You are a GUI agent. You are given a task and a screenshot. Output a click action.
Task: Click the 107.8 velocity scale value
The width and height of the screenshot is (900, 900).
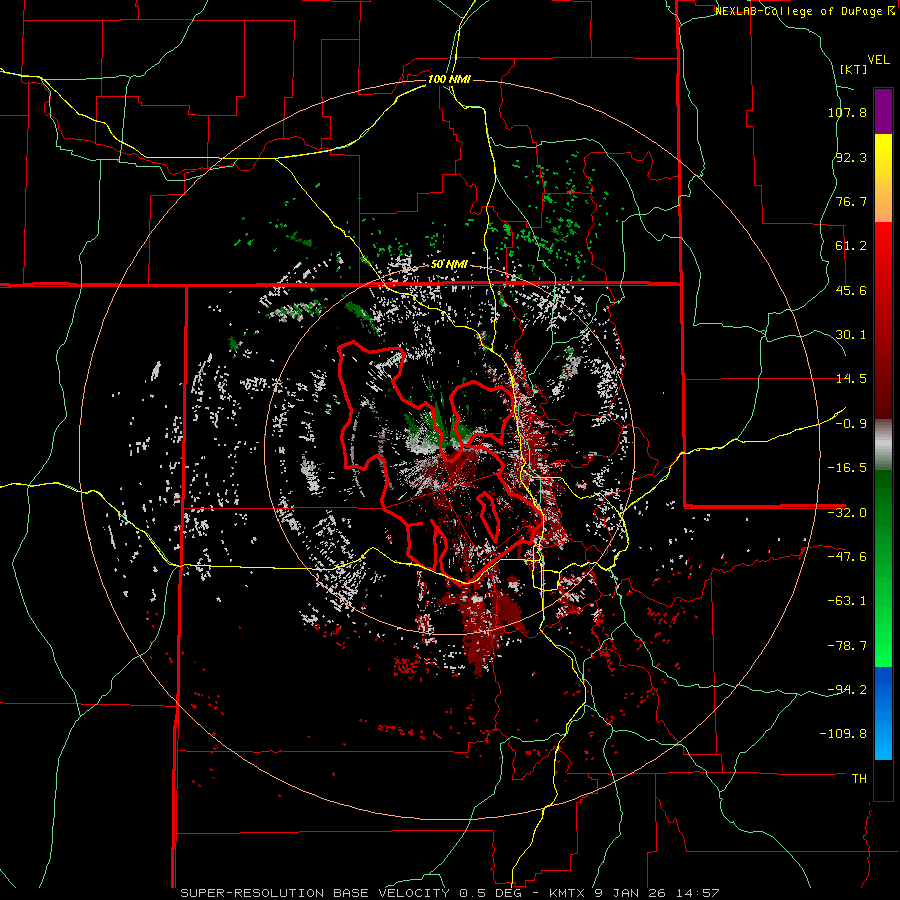[x=847, y=112]
